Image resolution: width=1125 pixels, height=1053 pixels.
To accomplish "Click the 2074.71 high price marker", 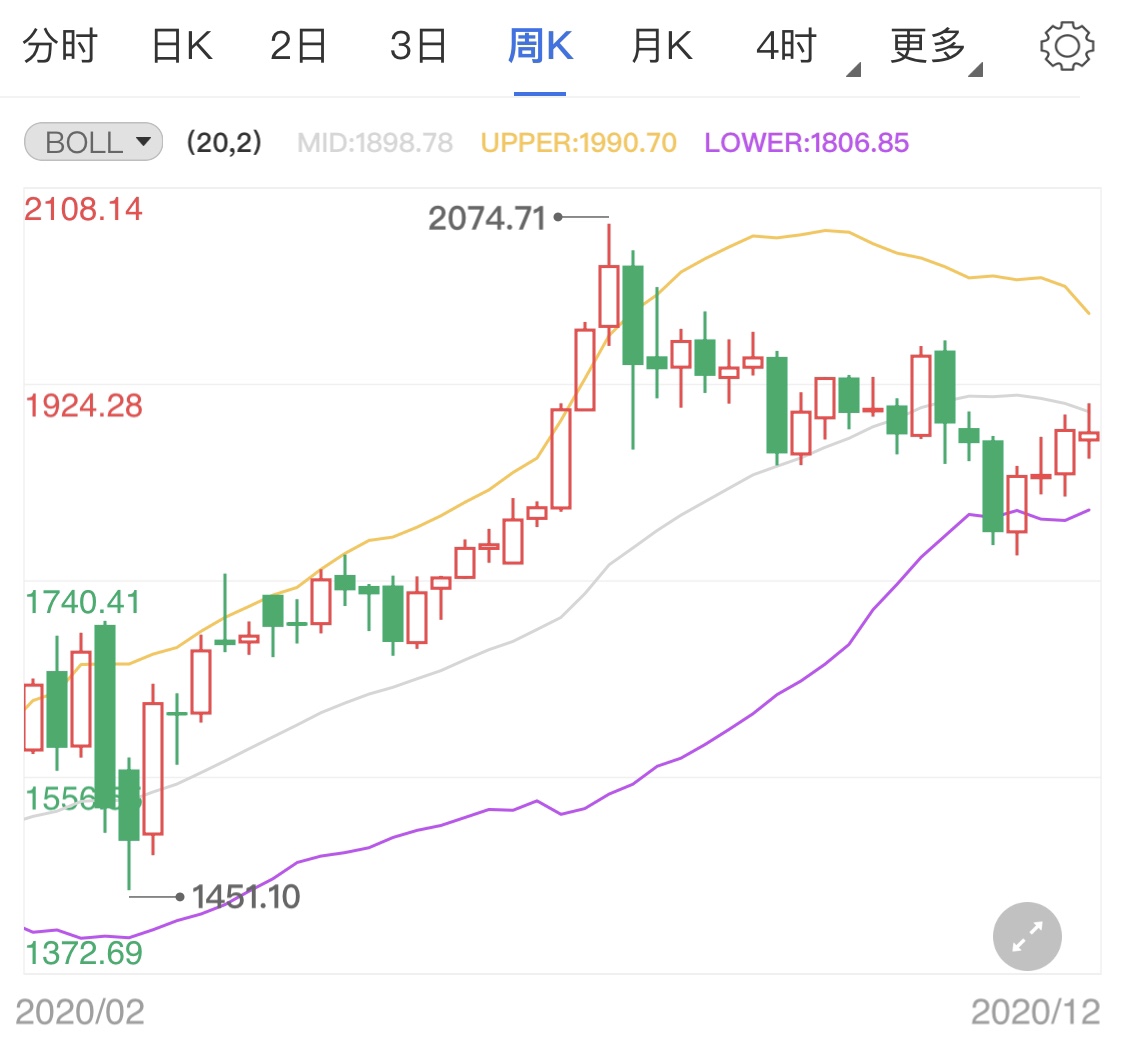I will point(487,218).
